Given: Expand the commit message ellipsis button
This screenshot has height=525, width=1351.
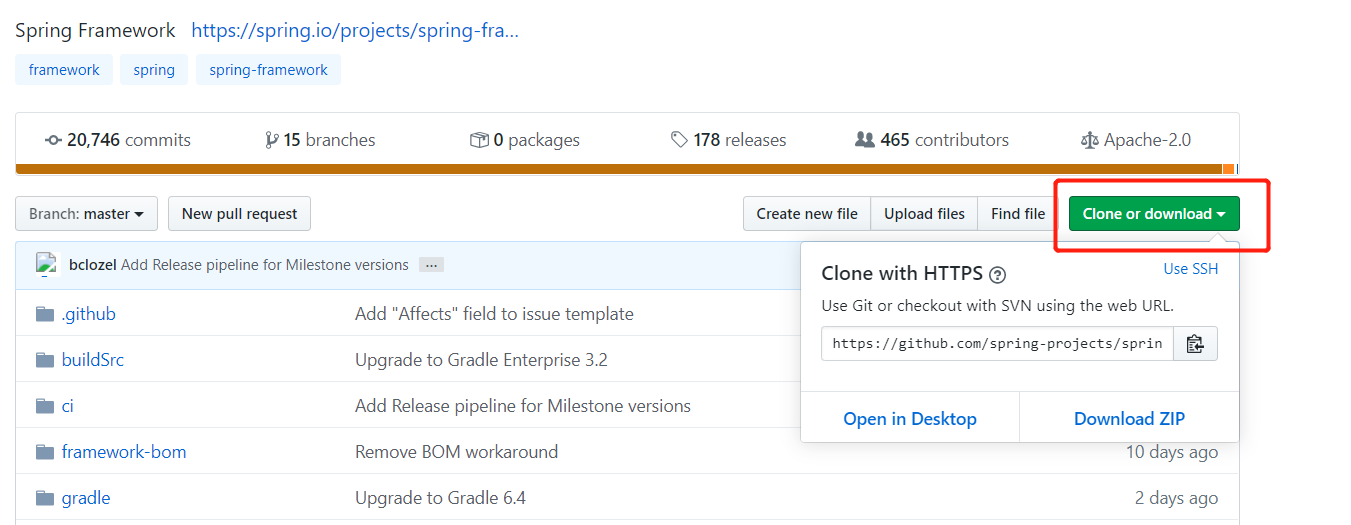Looking at the screenshot, I should click(x=431, y=265).
